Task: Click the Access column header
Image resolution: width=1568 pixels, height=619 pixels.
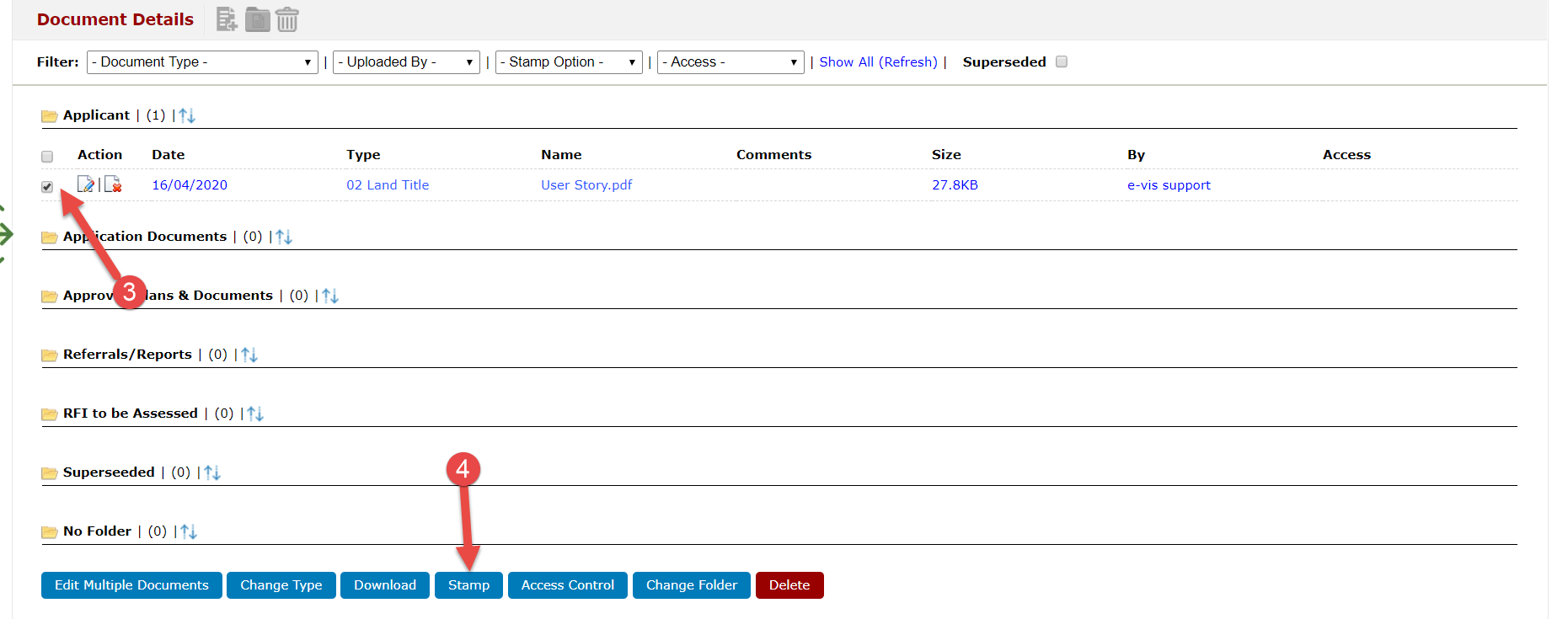Action: [x=1346, y=155]
